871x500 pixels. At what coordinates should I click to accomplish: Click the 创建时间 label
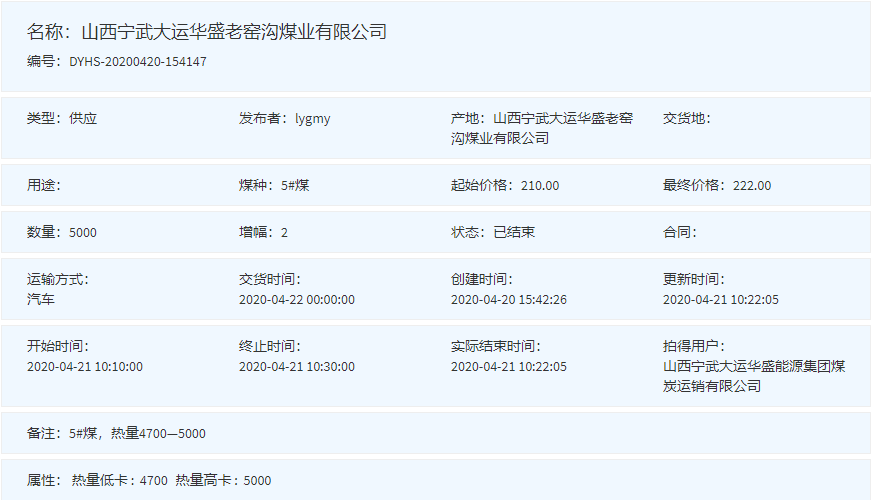[482, 279]
